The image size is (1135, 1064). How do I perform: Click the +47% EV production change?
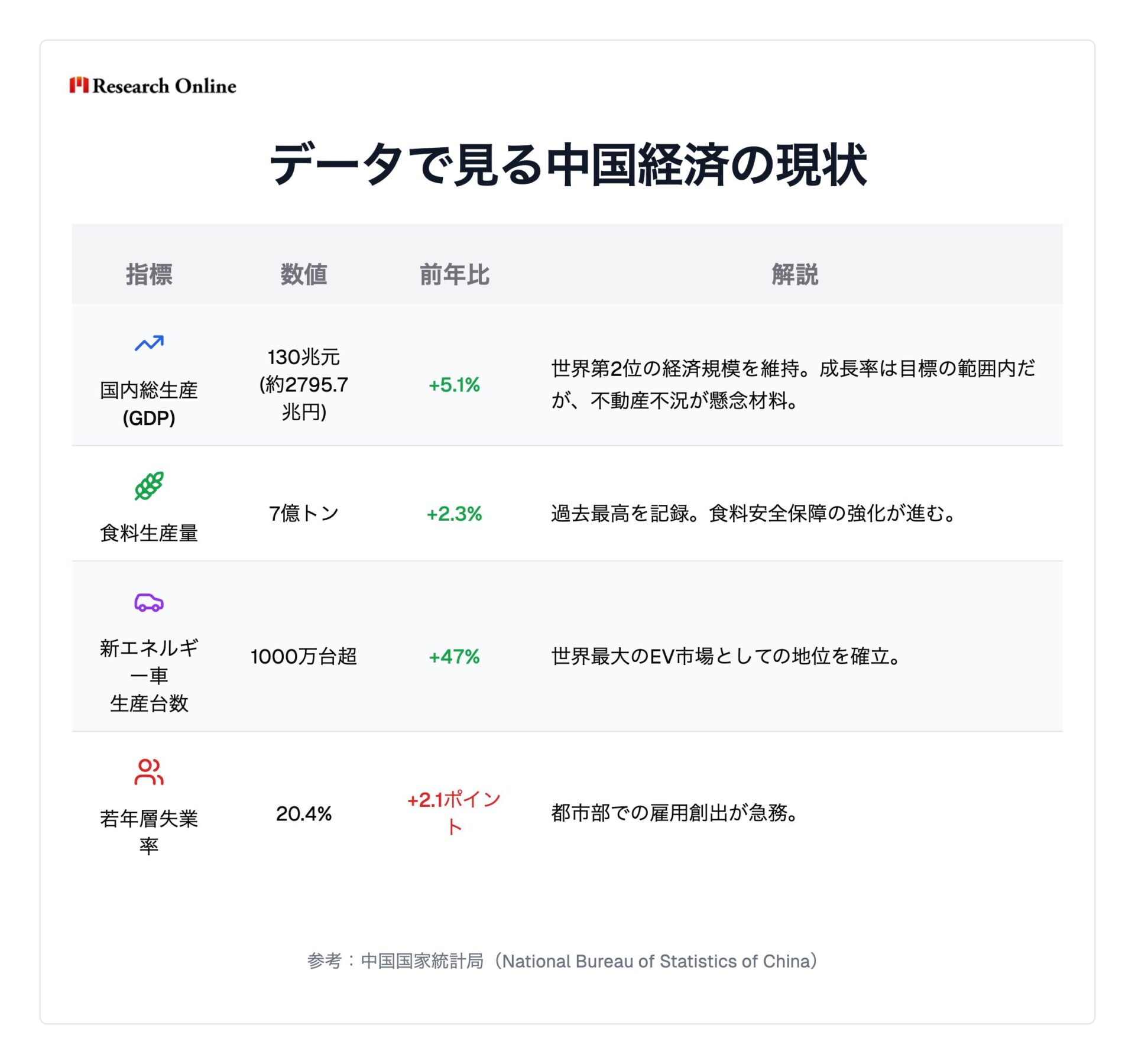click(454, 657)
